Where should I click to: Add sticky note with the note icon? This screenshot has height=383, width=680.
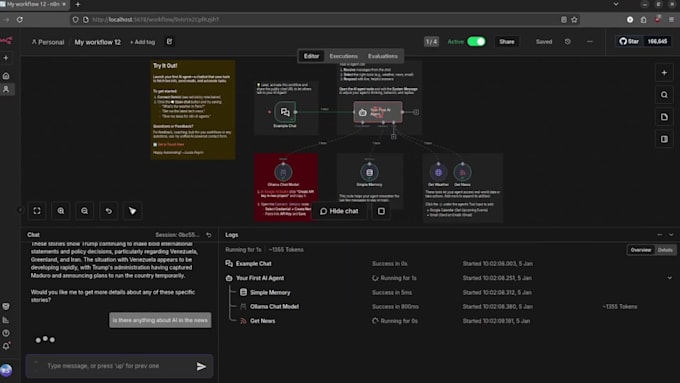(x=664, y=117)
